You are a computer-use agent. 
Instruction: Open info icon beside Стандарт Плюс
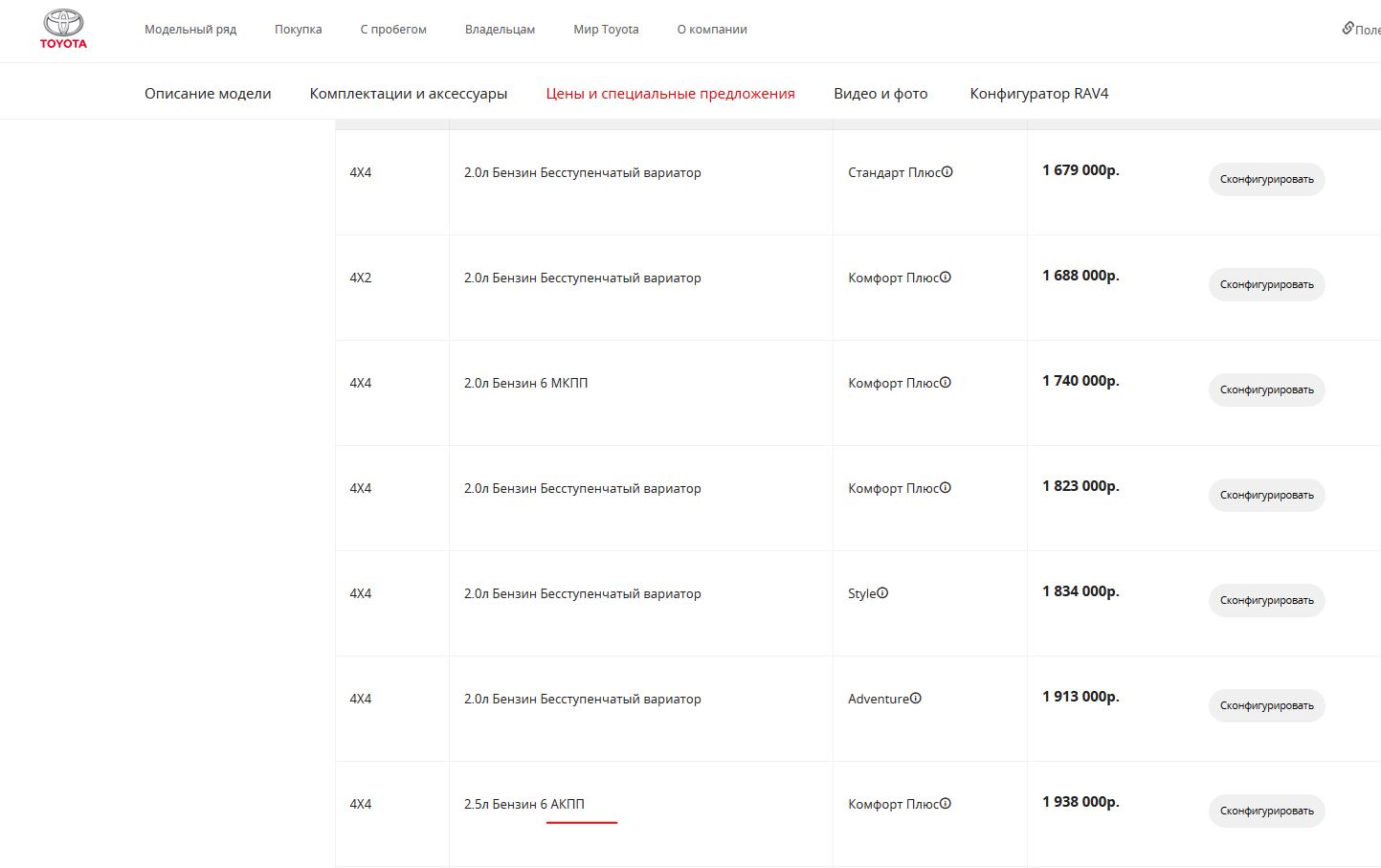click(x=947, y=172)
